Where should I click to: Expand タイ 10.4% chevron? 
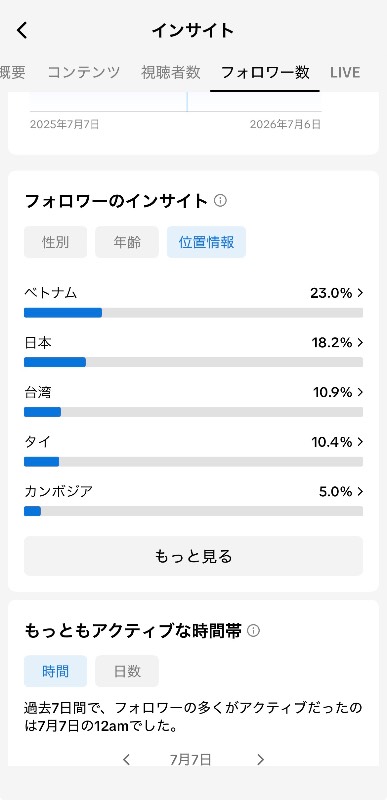(360, 442)
